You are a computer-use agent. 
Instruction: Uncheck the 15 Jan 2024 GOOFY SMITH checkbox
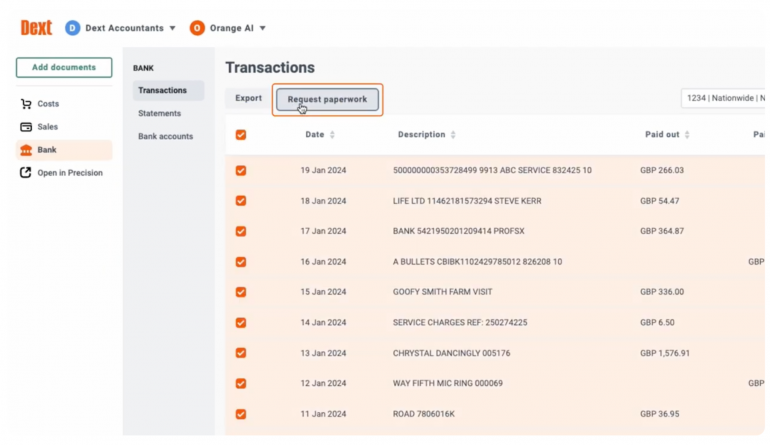coord(241,292)
